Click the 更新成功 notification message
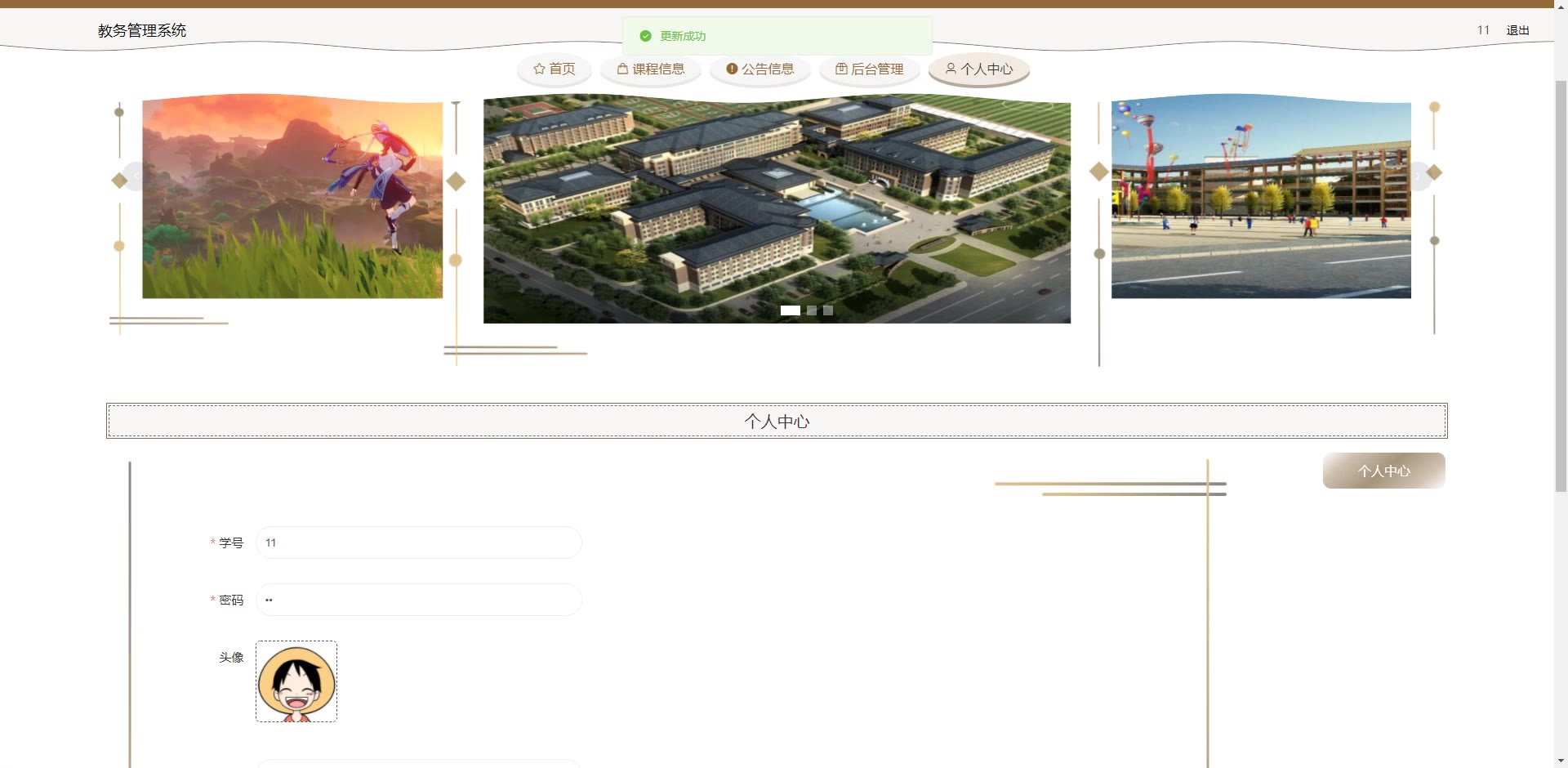 click(x=683, y=36)
